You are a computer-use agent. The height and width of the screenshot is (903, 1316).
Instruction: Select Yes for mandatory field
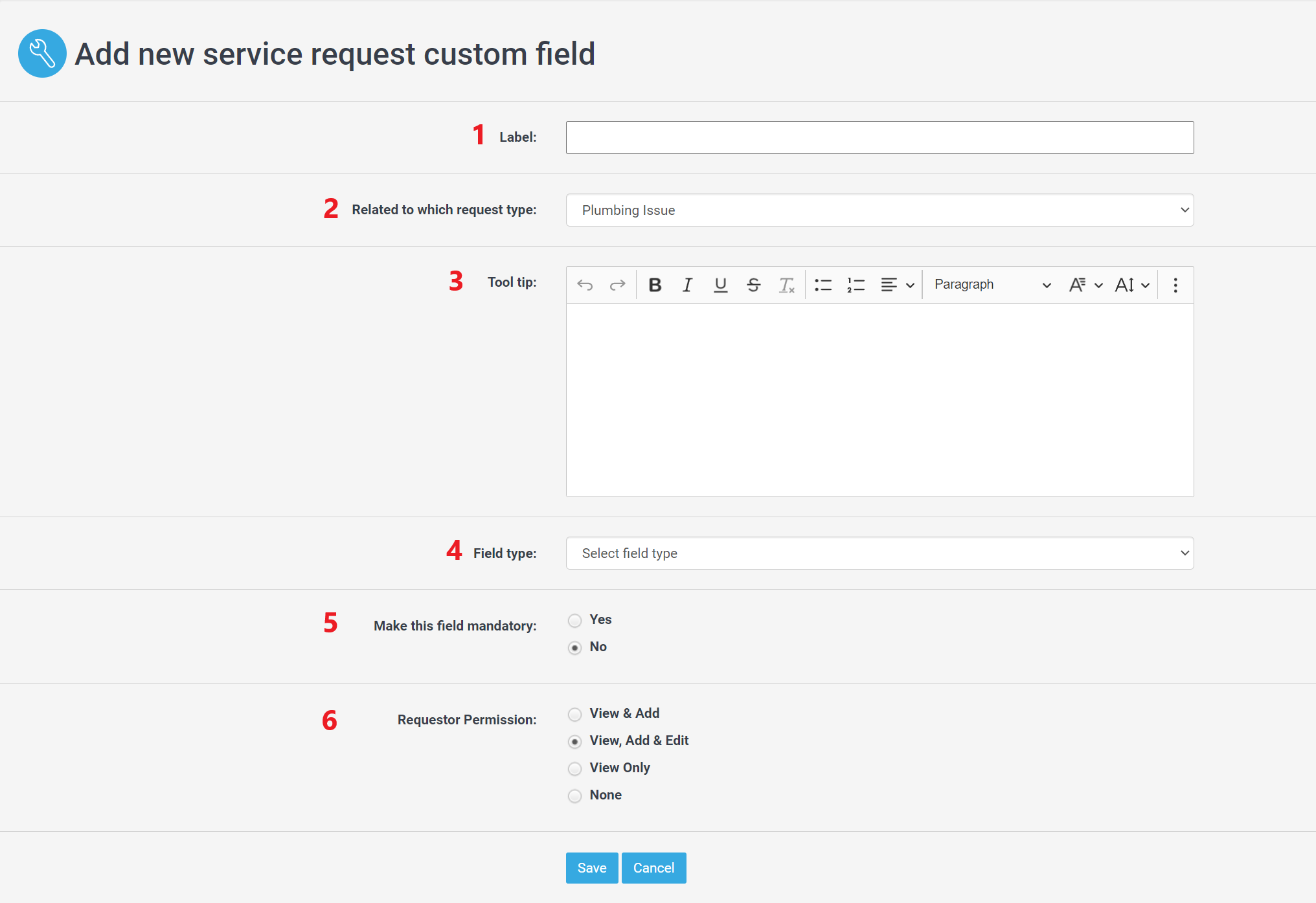(574, 621)
